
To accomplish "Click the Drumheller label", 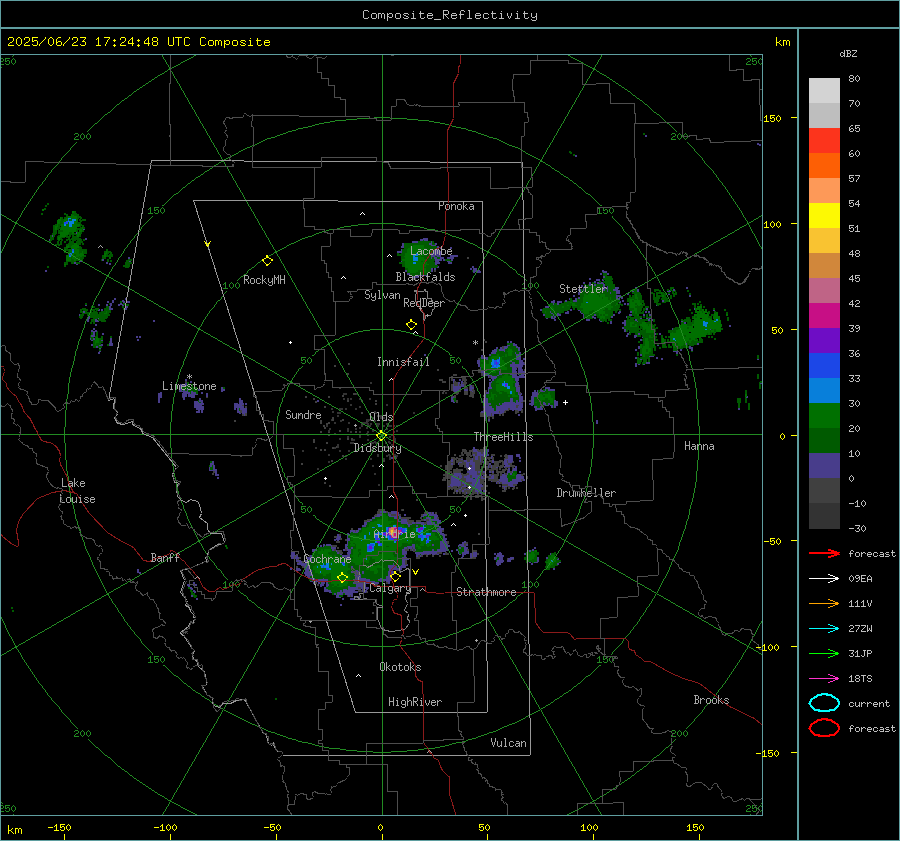I will tap(586, 493).
